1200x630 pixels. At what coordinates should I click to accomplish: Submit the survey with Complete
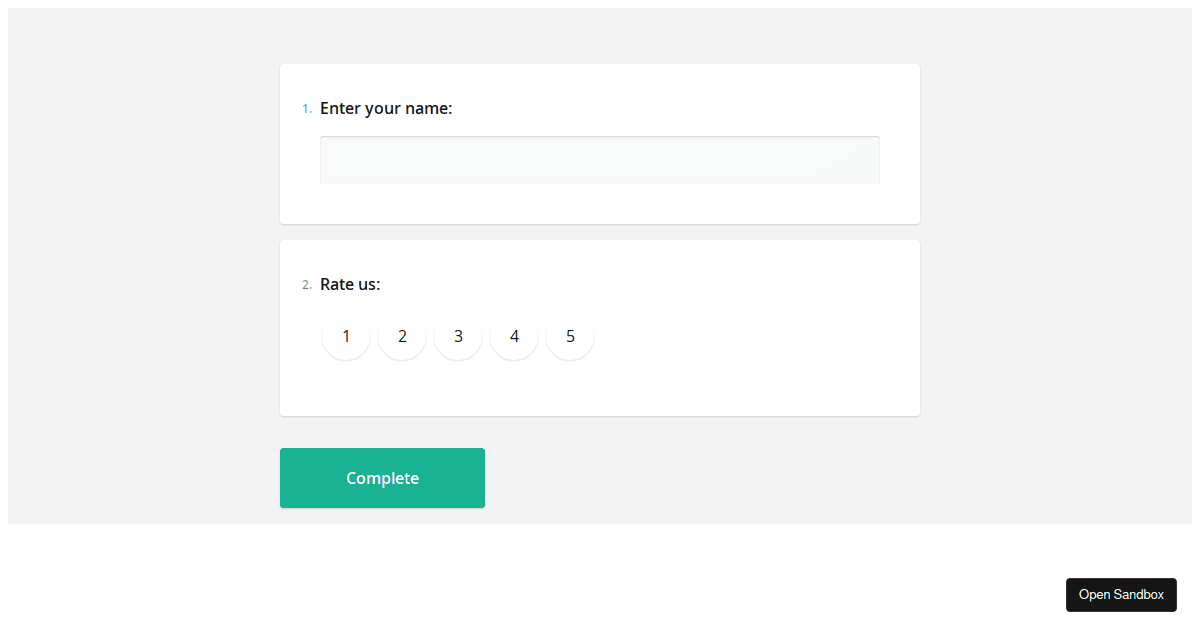(382, 478)
